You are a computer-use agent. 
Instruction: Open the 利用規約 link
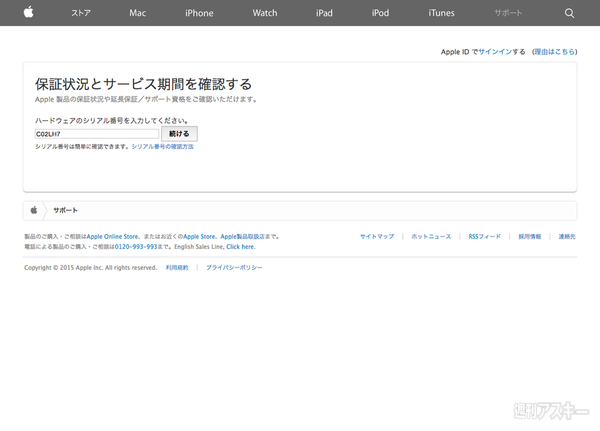pos(177,268)
